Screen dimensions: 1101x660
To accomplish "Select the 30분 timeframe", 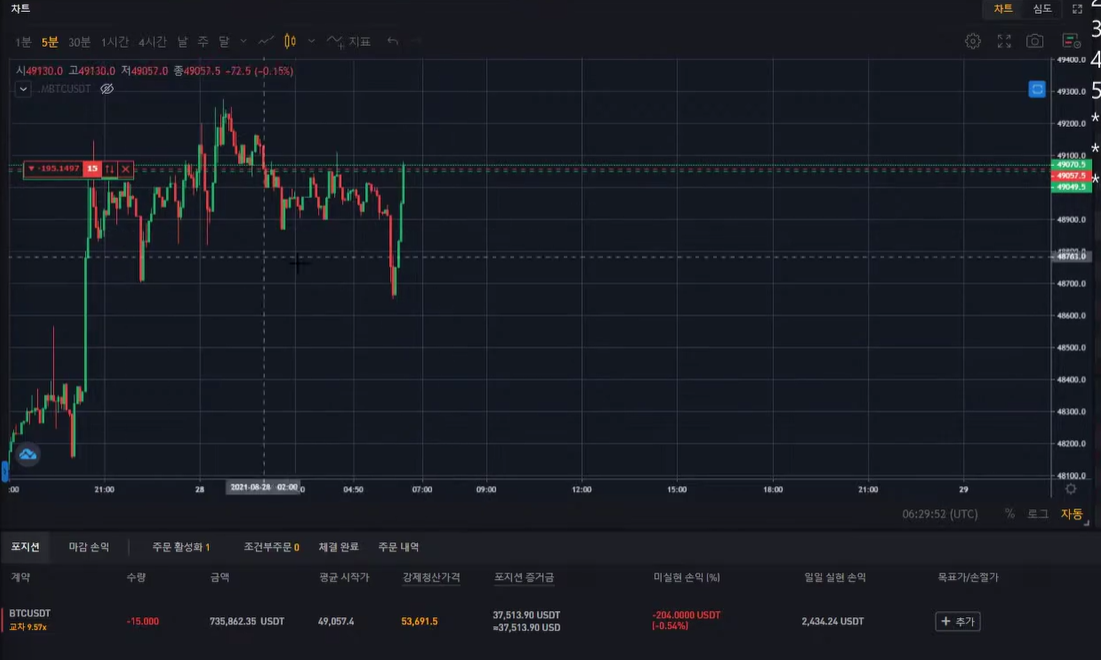I will (79, 42).
